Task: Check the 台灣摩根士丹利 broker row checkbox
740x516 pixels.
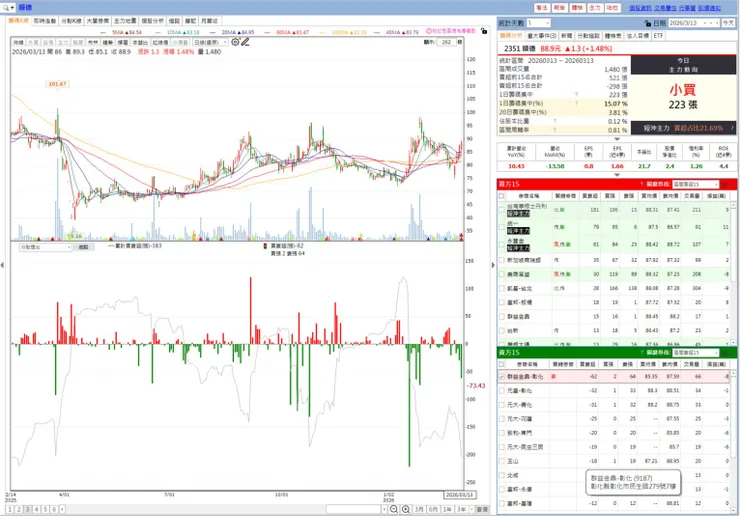Action: pos(502,210)
